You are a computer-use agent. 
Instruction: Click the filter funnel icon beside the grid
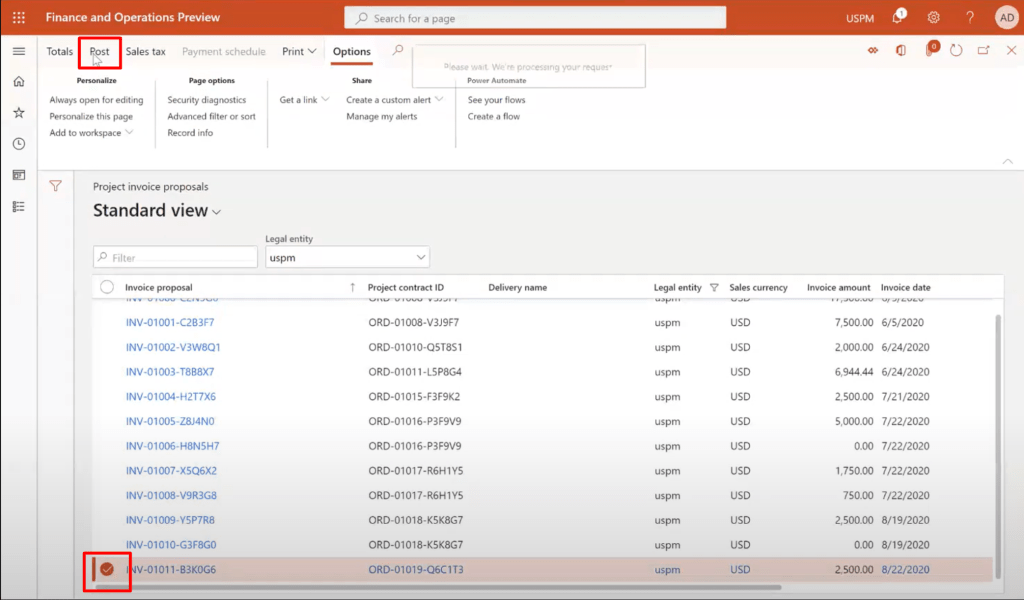(x=56, y=185)
